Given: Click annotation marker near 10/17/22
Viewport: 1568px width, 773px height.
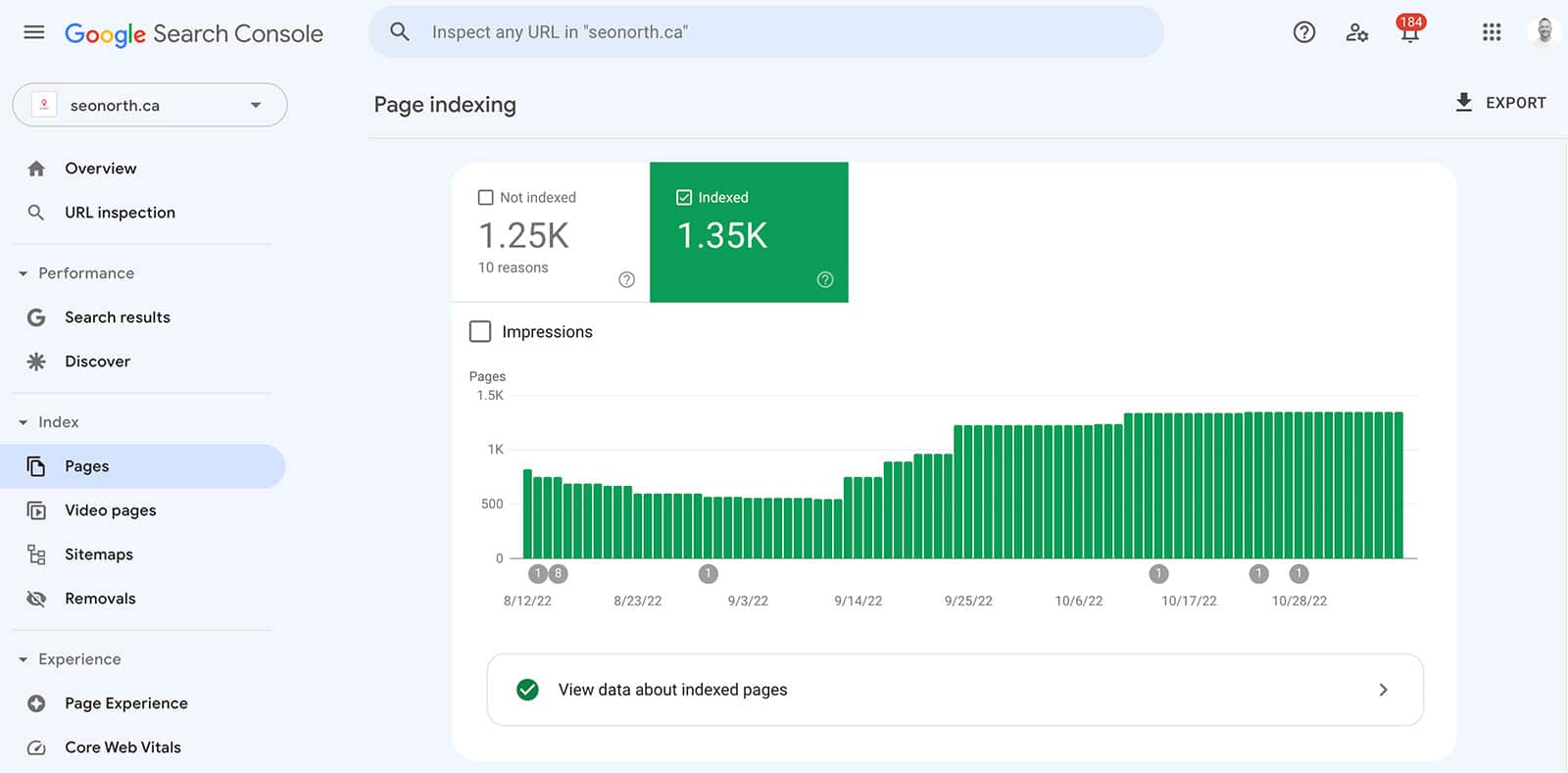Looking at the screenshot, I should coord(1159,573).
